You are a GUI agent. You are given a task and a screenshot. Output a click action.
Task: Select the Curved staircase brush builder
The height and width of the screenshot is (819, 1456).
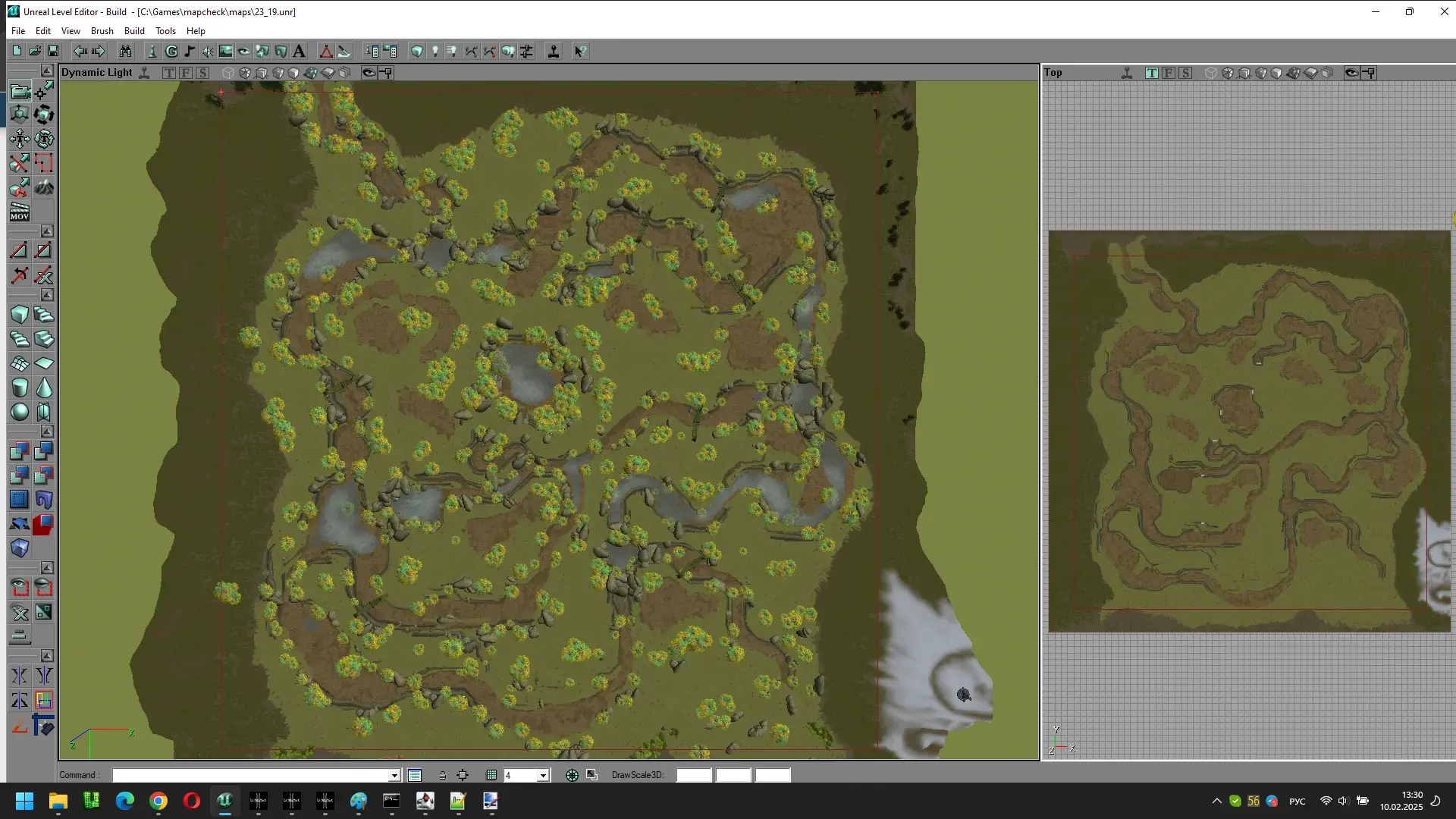(x=44, y=315)
